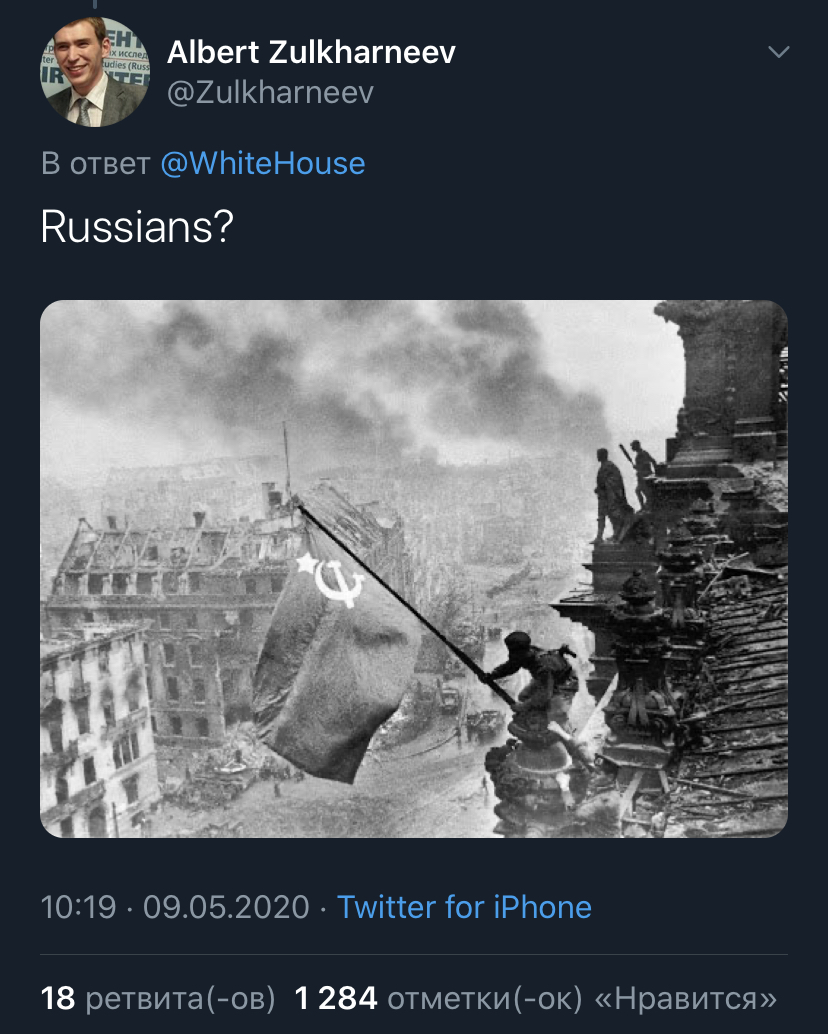828x1034 pixels.
Task: Click the tweet time 10:19
Action: click(77, 907)
